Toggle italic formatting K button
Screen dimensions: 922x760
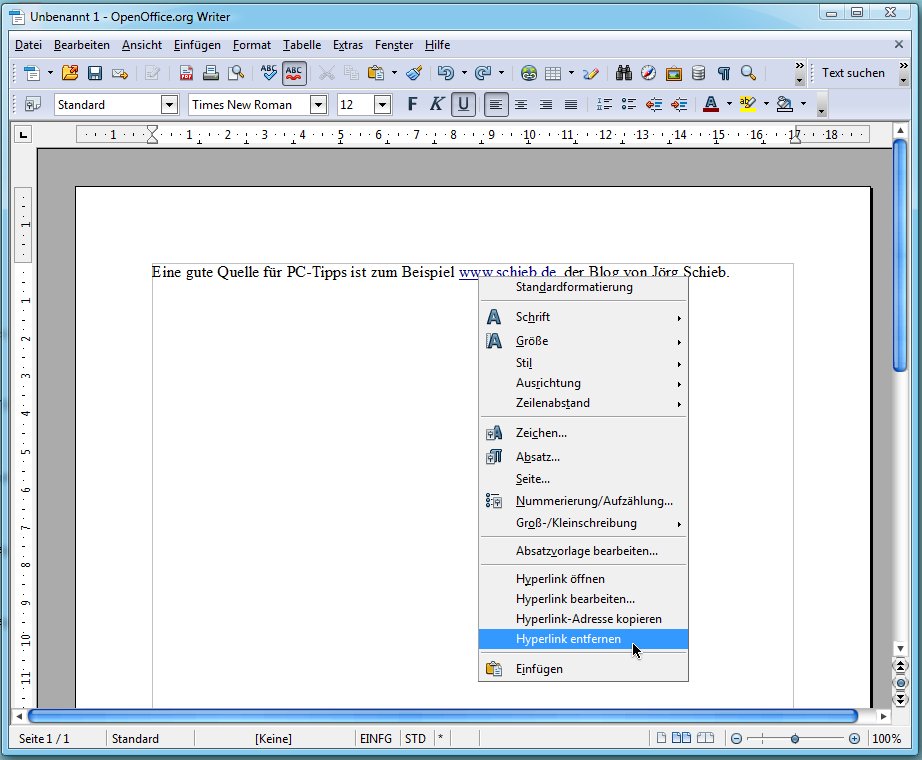pos(436,105)
